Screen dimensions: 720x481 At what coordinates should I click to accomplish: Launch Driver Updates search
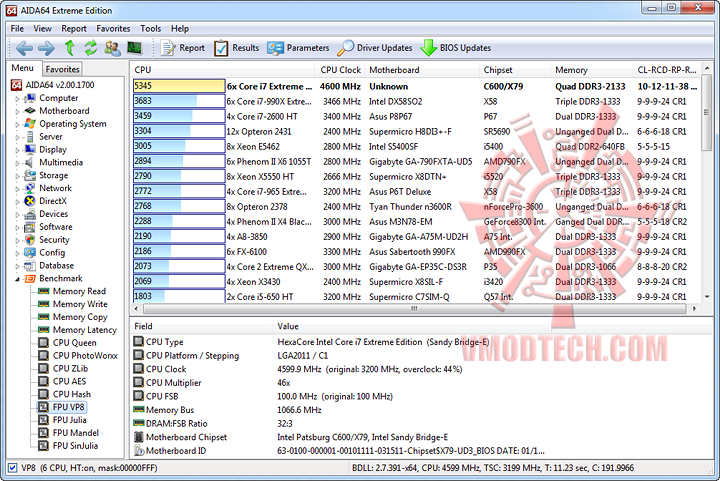pos(375,48)
